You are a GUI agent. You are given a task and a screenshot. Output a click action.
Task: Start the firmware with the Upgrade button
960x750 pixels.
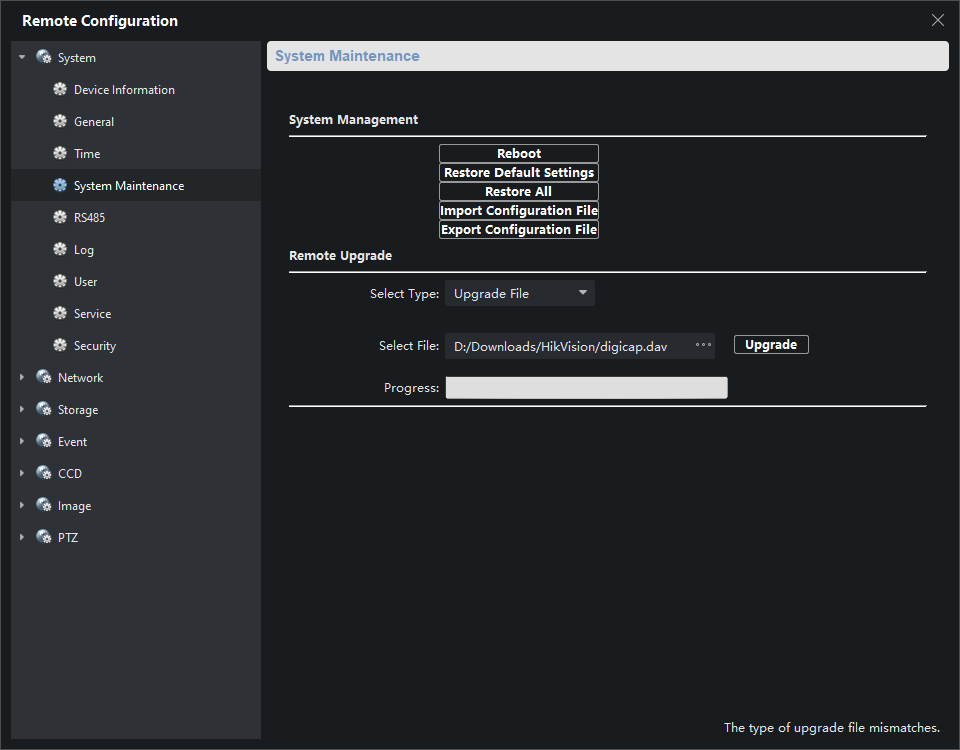coord(771,345)
